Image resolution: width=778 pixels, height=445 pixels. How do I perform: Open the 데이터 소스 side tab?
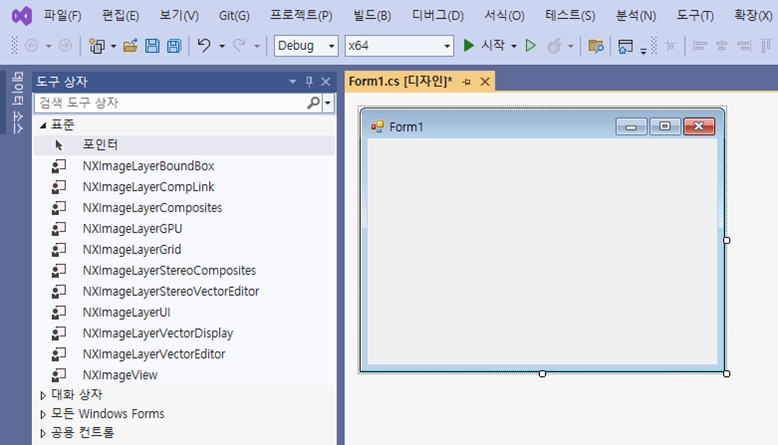coord(18,103)
